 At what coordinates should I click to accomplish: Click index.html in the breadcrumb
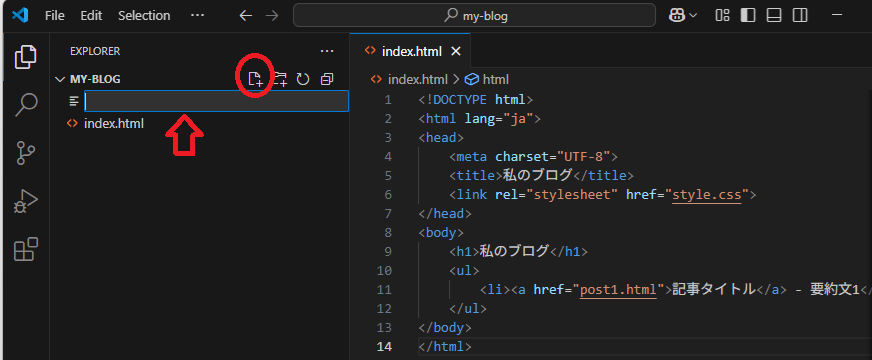pyautogui.click(x=417, y=80)
